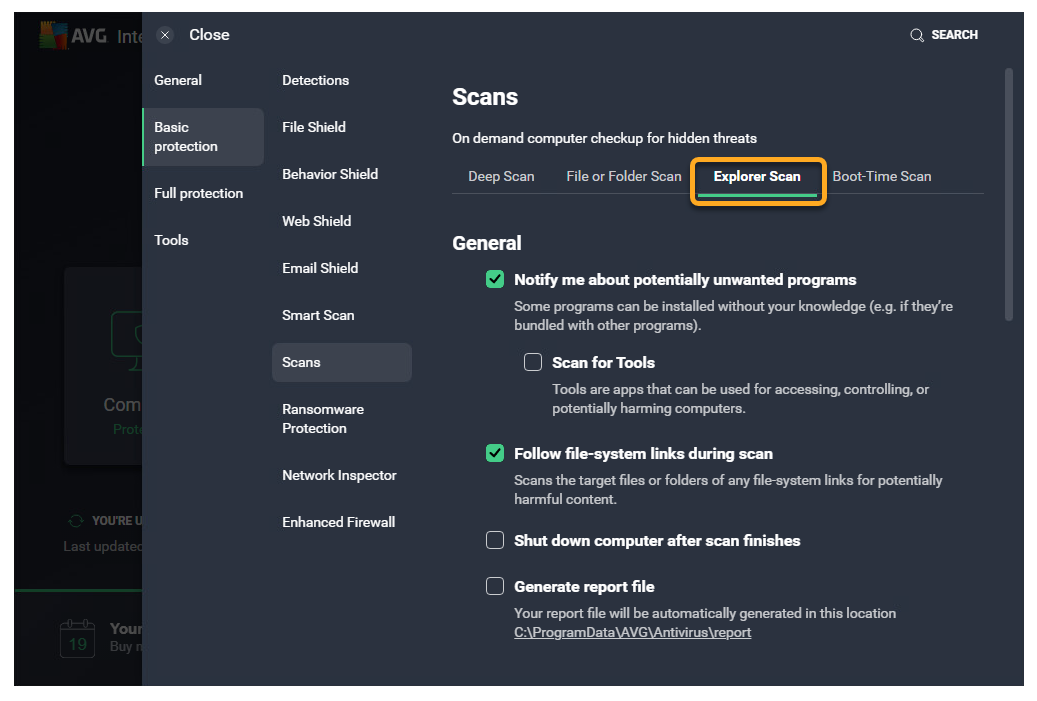The height and width of the screenshot is (701, 1037).
Task: Enable Scan for Tools checkbox
Action: pos(533,362)
